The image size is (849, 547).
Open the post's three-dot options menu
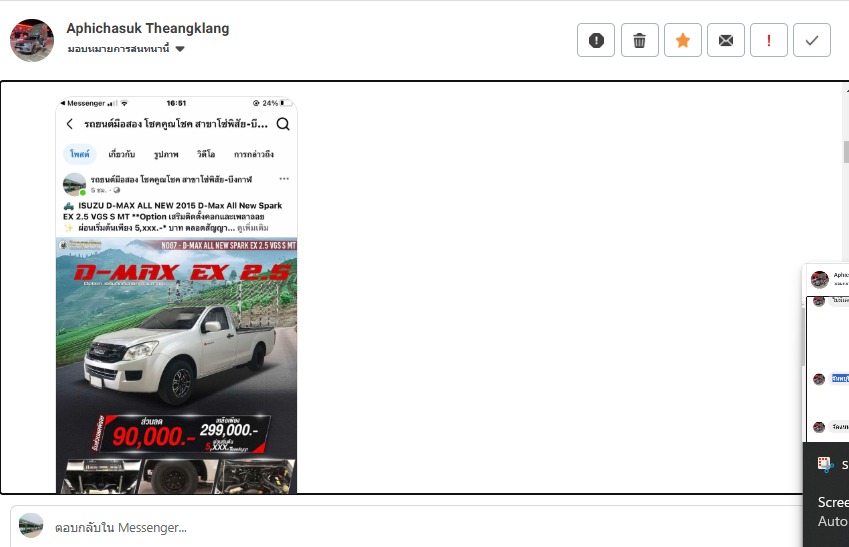click(x=284, y=179)
